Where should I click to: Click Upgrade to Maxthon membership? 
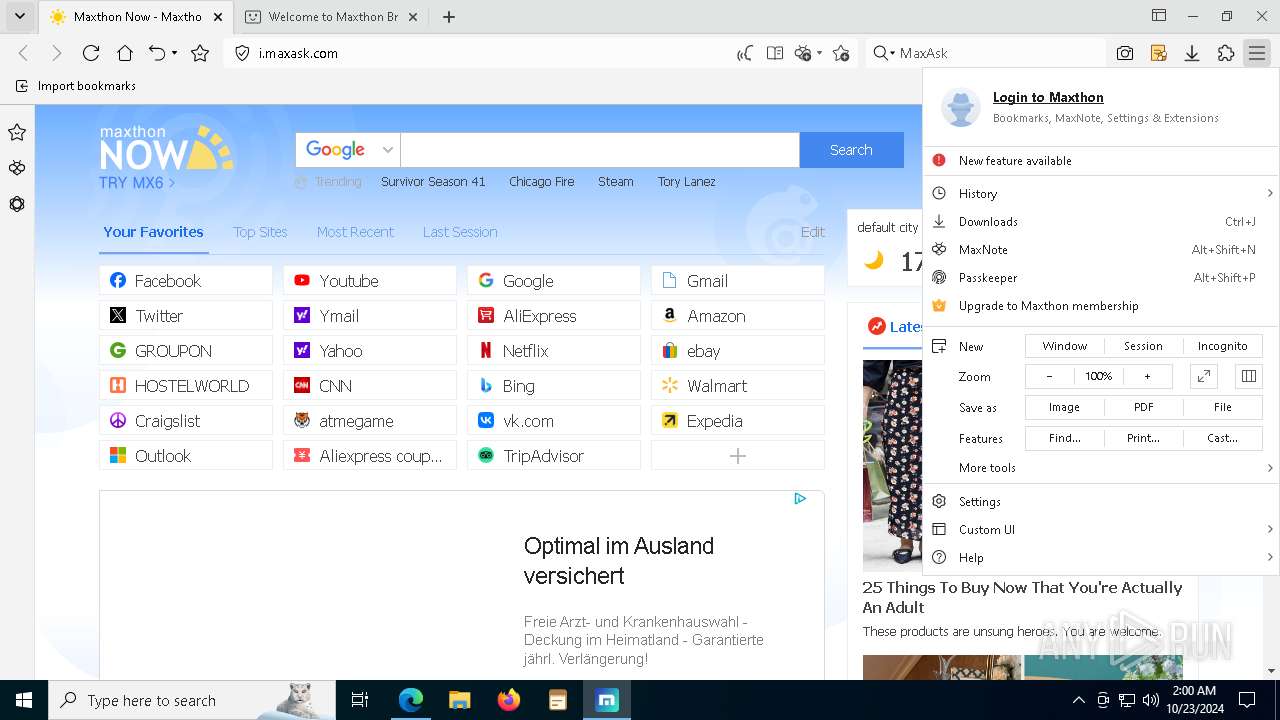pyautogui.click(x=1101, y=306)
